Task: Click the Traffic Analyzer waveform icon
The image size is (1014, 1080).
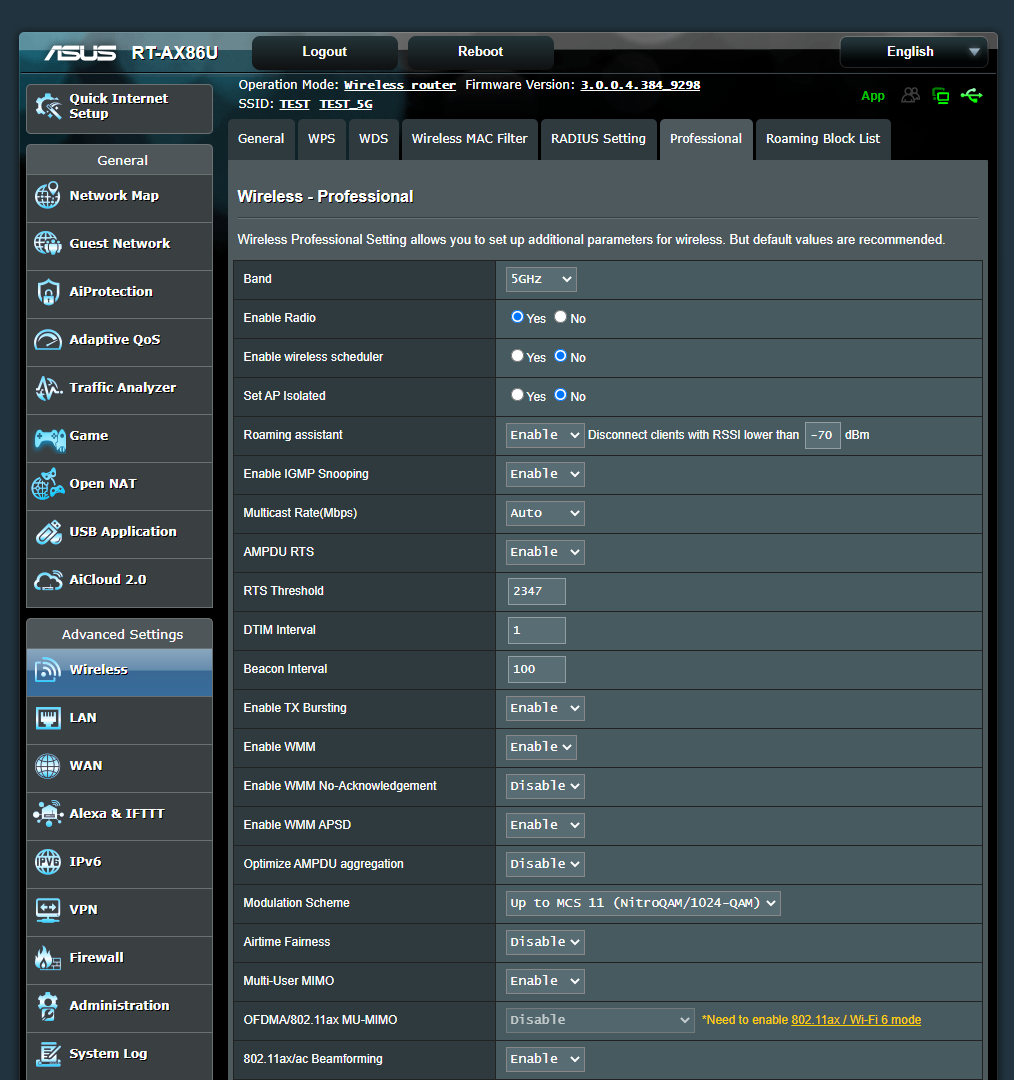Action: point(48,388)
